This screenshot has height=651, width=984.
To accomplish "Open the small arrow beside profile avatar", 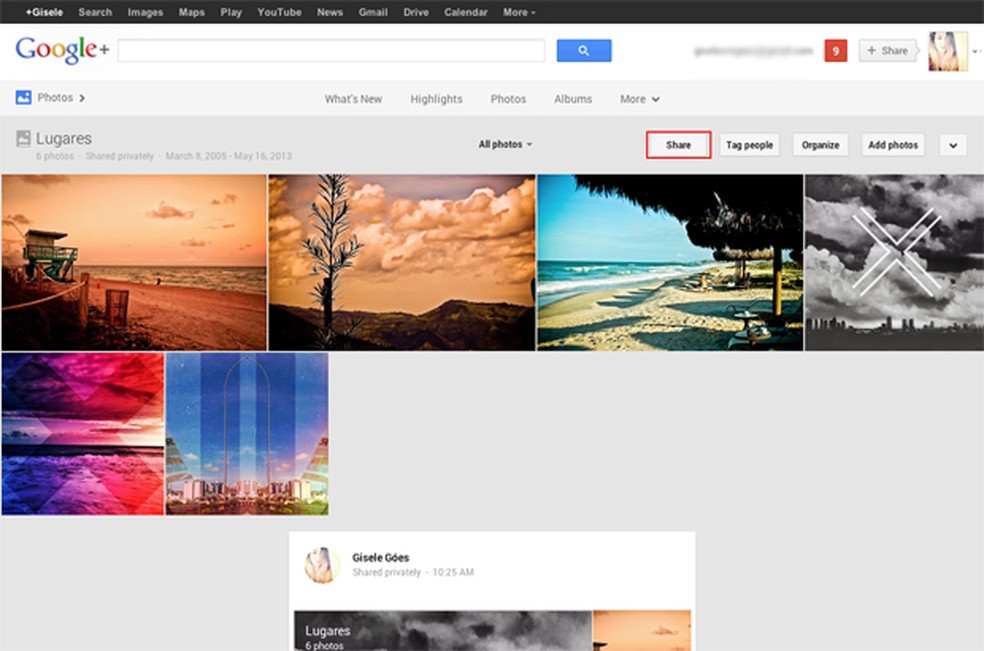I will [x=976, y=51].
